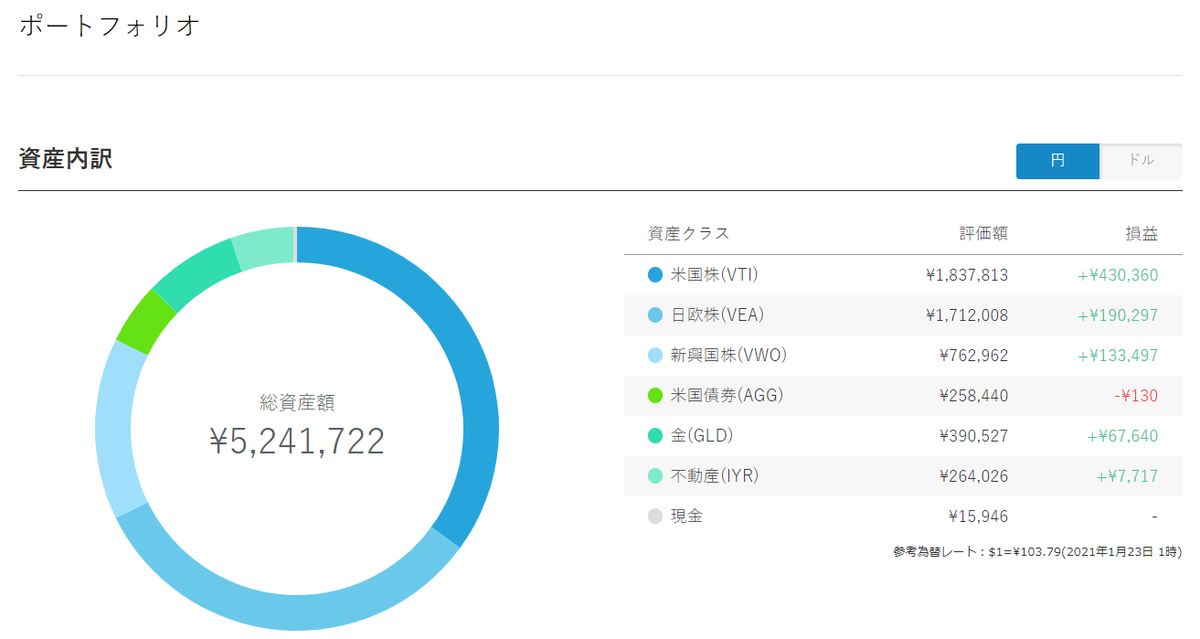Click the 損益 column header
Viewport: 1200px width, 639px height.
click(1141, 233)
